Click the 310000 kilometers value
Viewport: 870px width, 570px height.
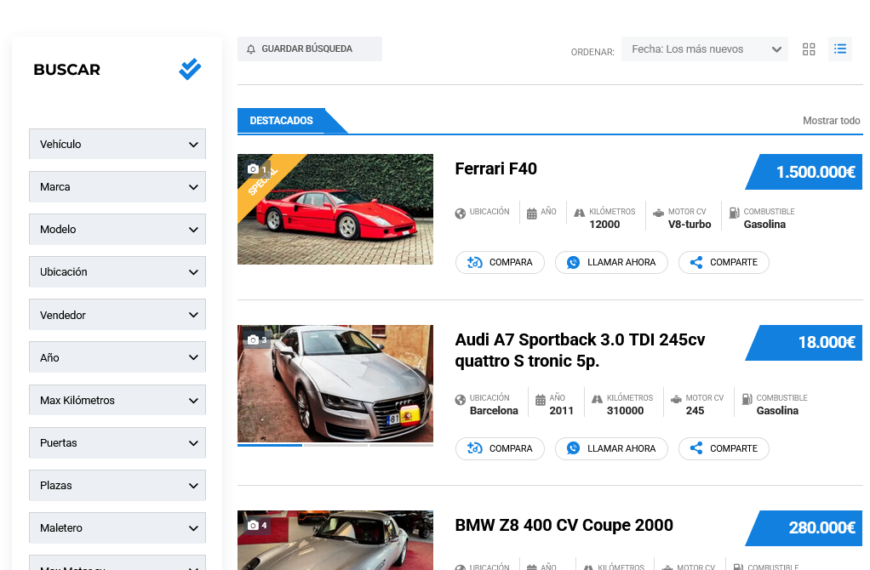click(x=625, y=411)
